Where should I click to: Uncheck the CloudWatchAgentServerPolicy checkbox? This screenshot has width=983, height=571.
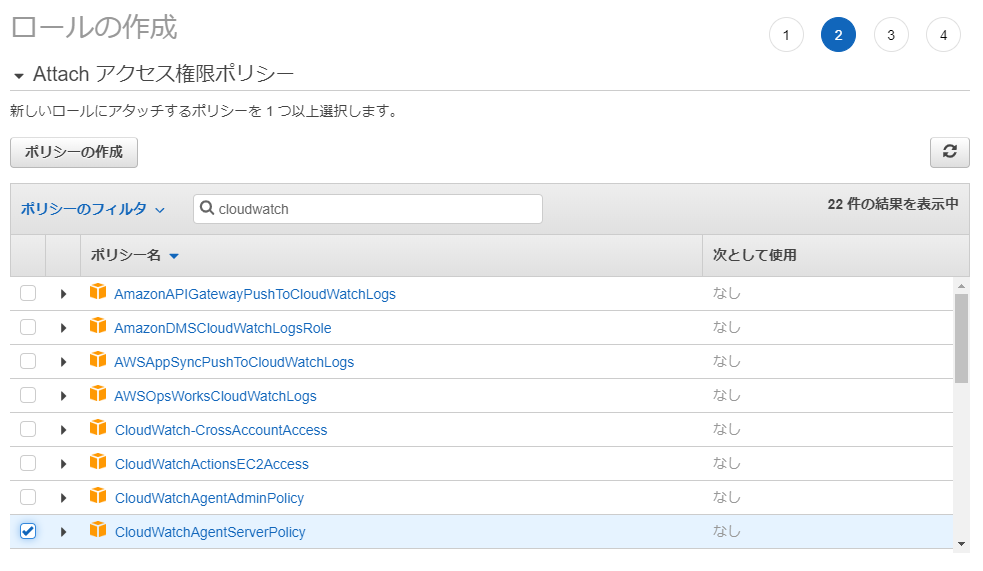coord(28,531)
